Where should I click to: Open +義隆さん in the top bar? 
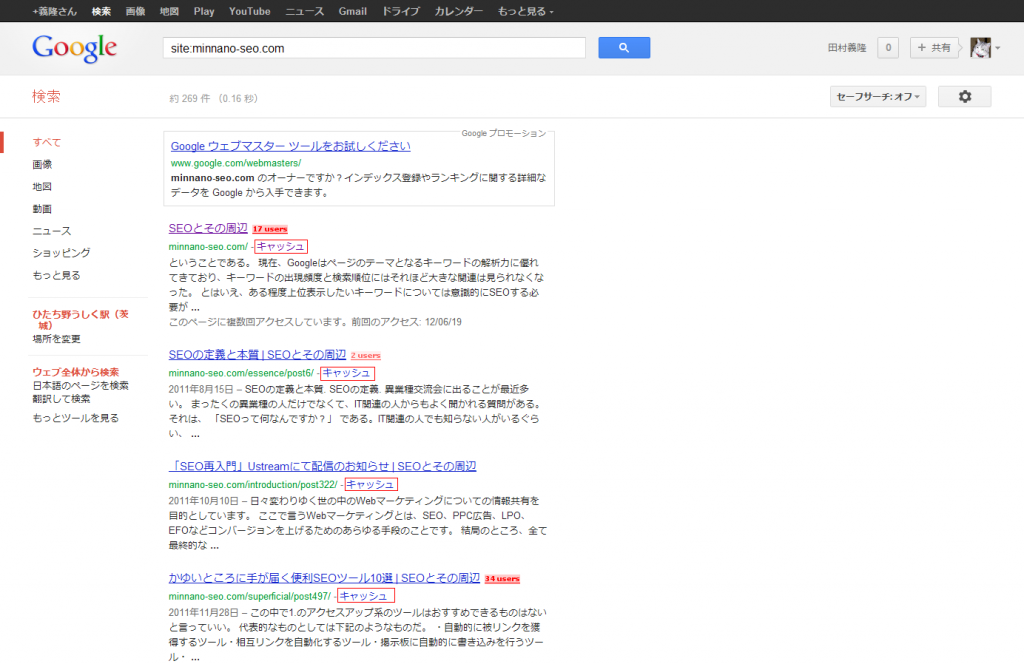[x=54, y=11]
